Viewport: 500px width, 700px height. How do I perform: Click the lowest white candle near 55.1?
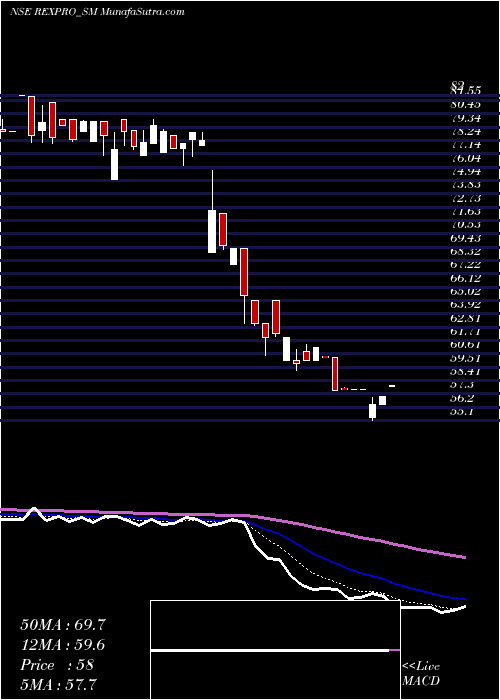pos(372,411)
